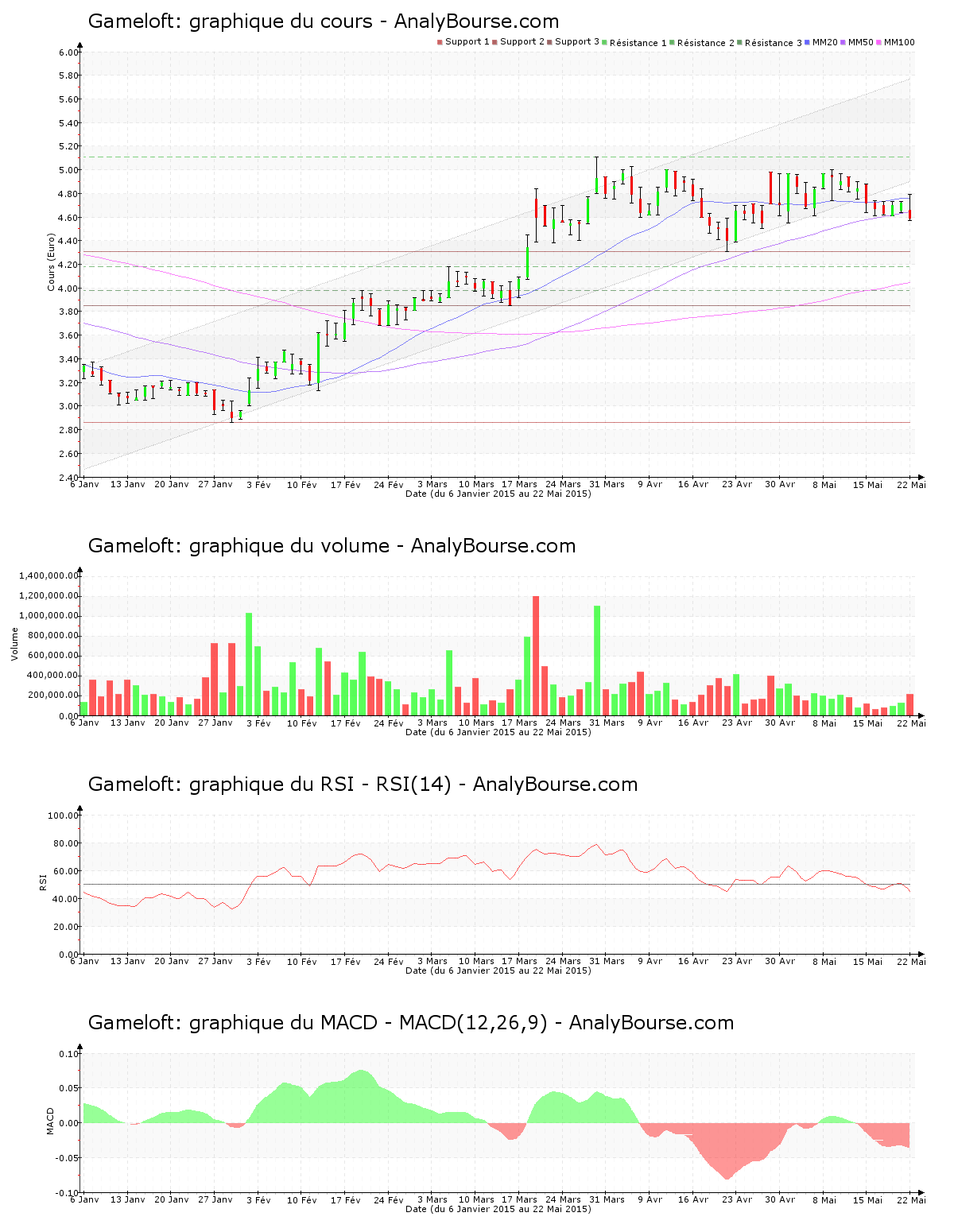The image size is (954, 1232).
Task: Click the MM100 legend entry
Action: (895, 42)
